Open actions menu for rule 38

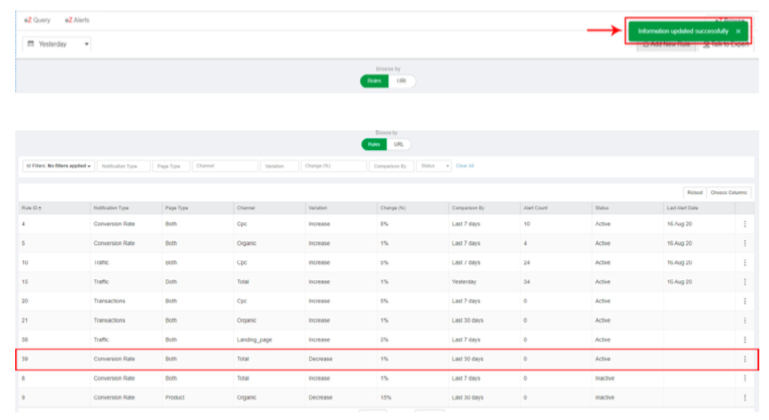click(744, 340)
